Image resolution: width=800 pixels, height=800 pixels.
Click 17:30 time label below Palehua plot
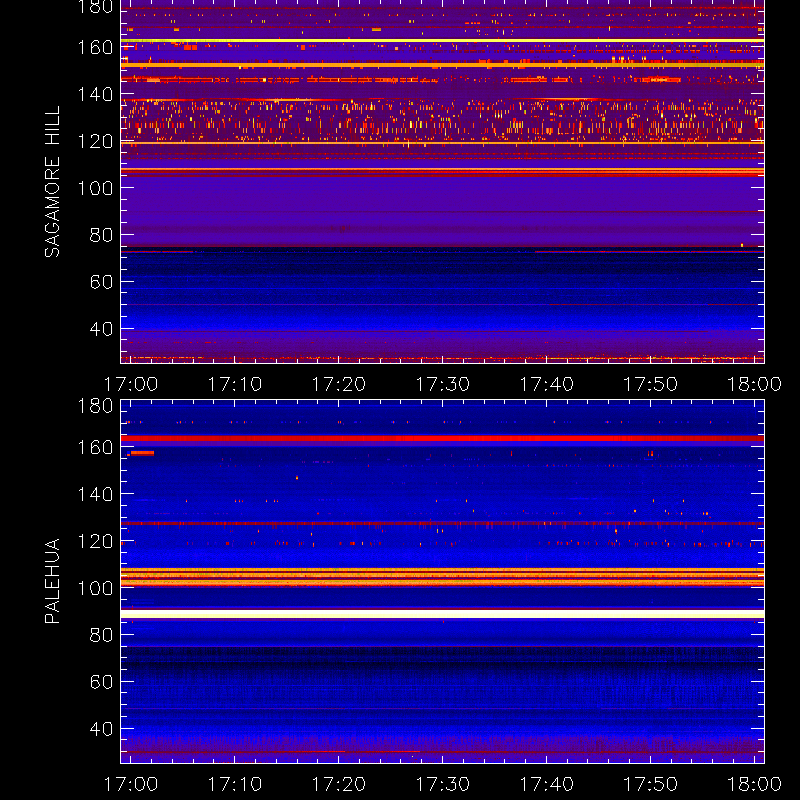442,784
